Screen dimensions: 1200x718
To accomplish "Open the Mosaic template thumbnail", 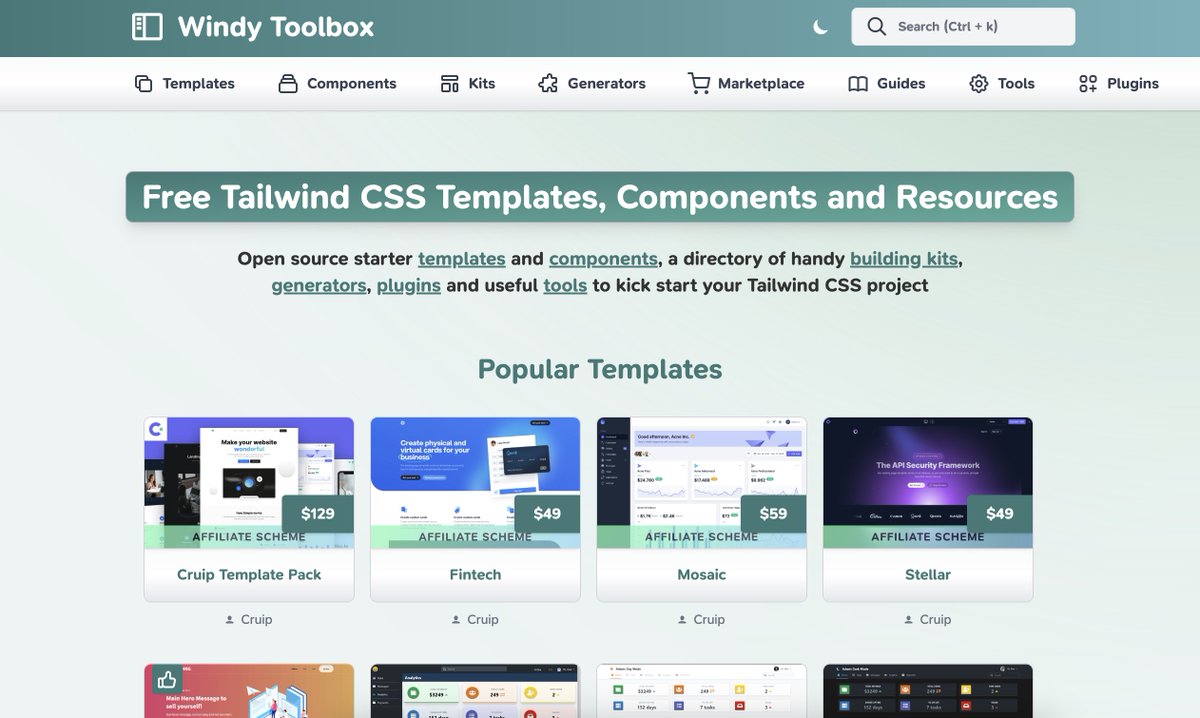I will tap(702, 483).
